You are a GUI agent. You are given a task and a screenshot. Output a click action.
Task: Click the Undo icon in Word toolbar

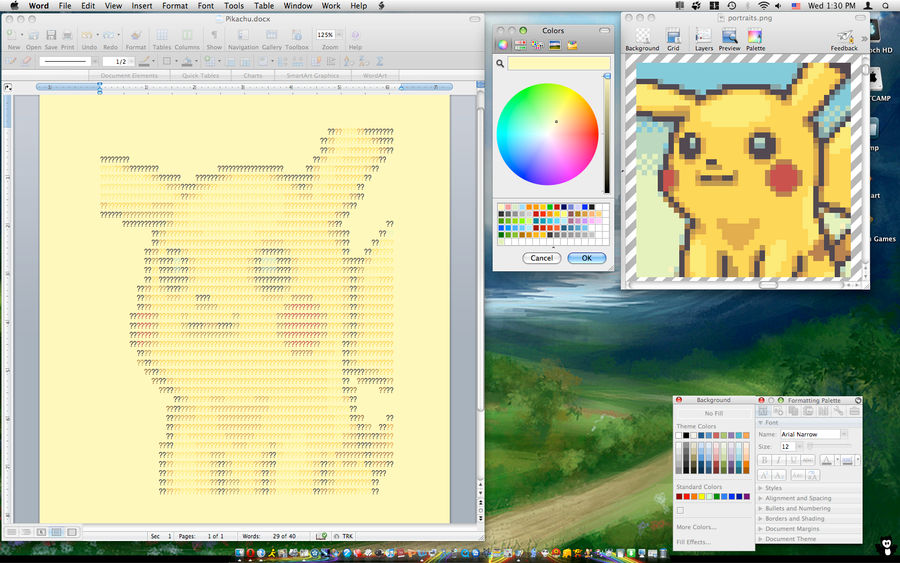pyautogui.click(x=87, y=36)
